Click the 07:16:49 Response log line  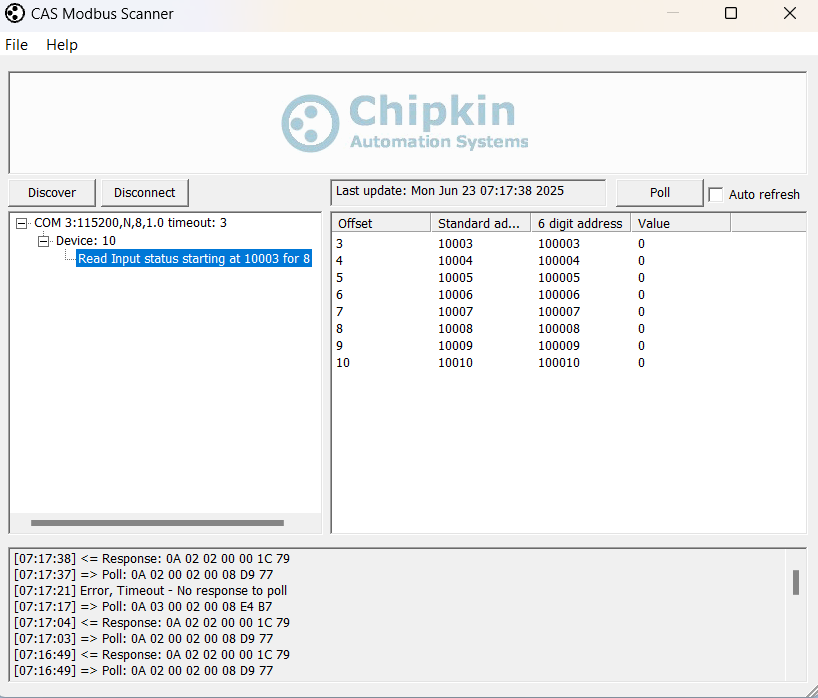pos(152,655)
